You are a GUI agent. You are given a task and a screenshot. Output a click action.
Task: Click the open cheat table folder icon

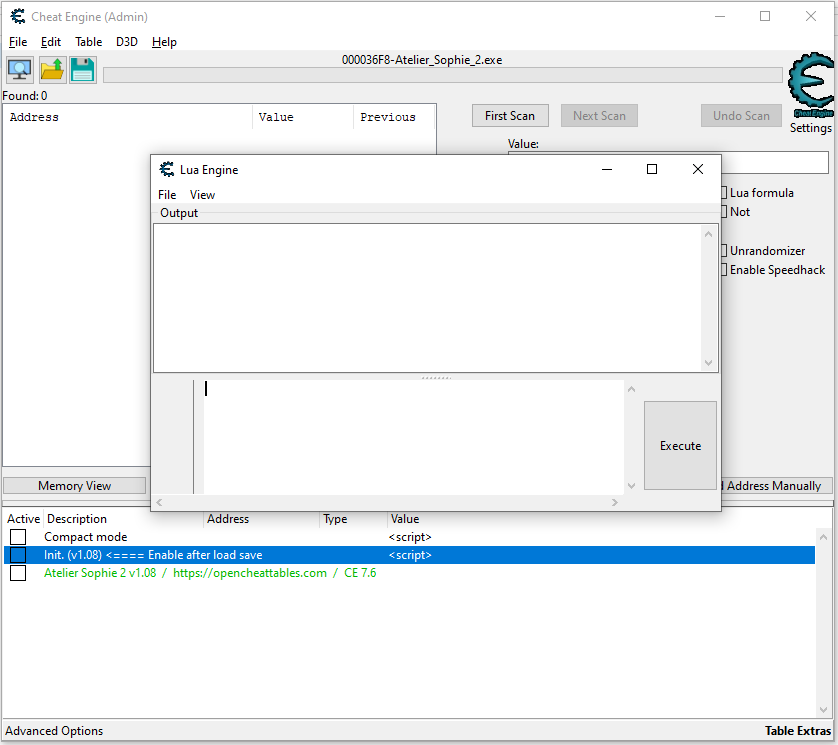pos(52,70)
